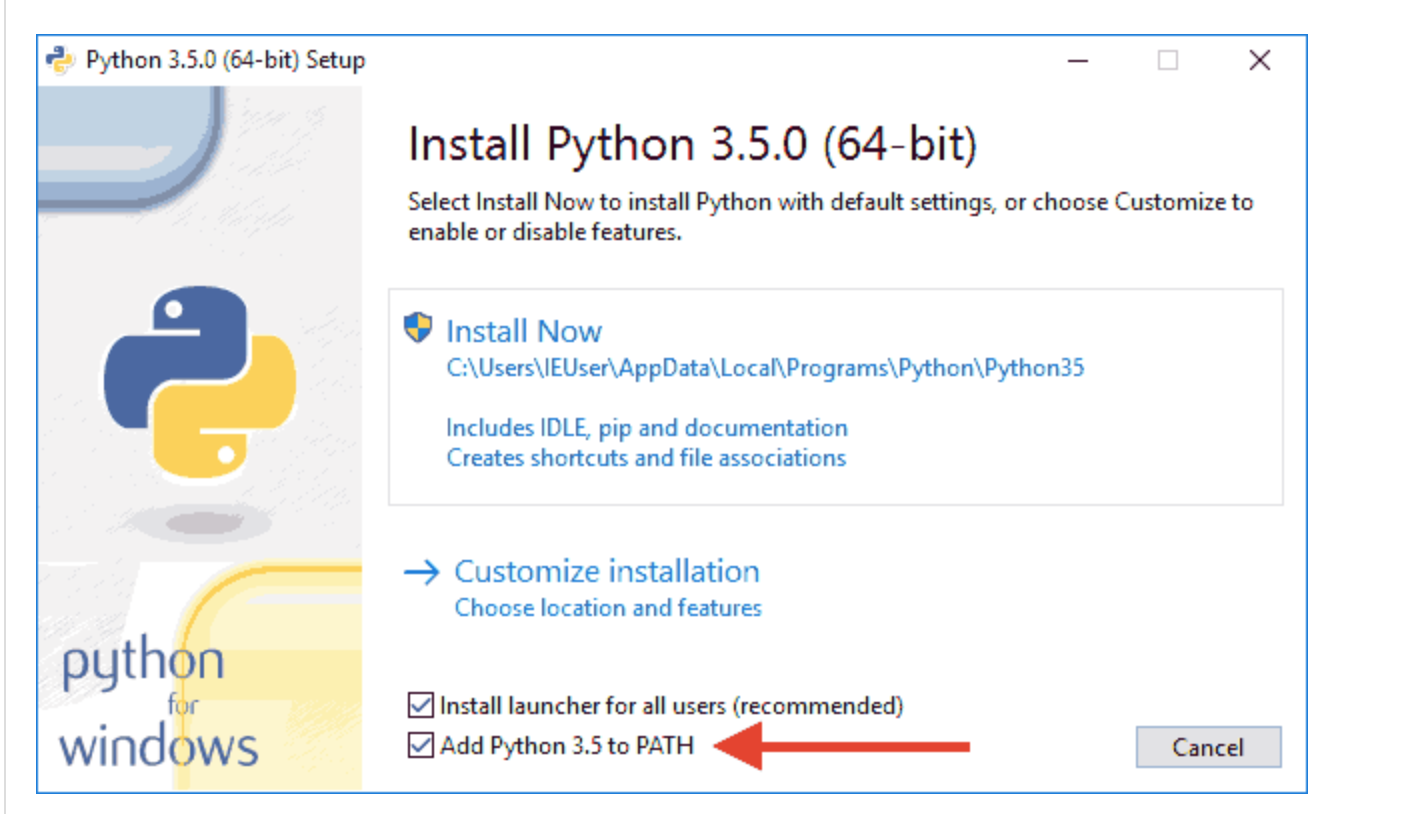Click the shield icon beside Install Now
Image resolution: width=1404 pixels, height=814 pixels.
pyautogui.click(x=418, y=328)
